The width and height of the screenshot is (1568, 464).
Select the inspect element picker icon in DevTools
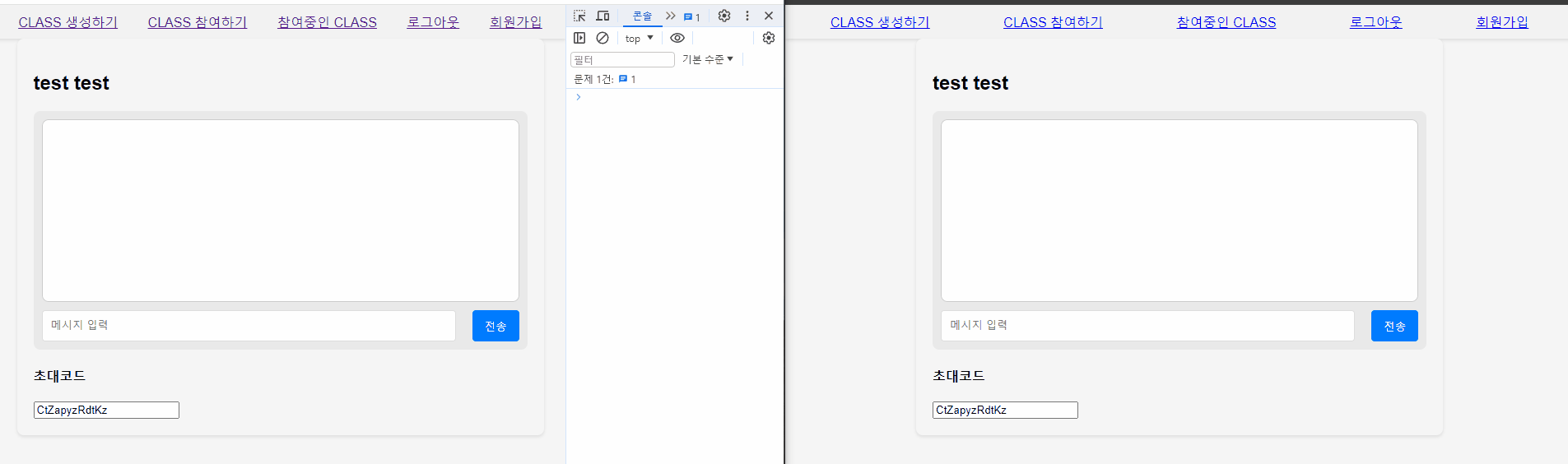point(579,16)
